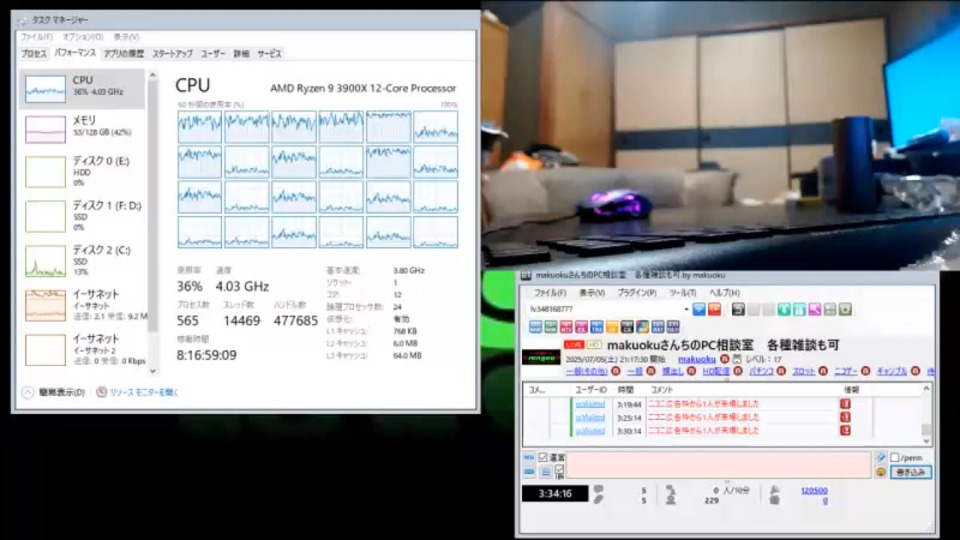Click the leftmost icon in the lower plugin icon row
Viewport: 960px width, 540px height.
click(x=536, y=327)
